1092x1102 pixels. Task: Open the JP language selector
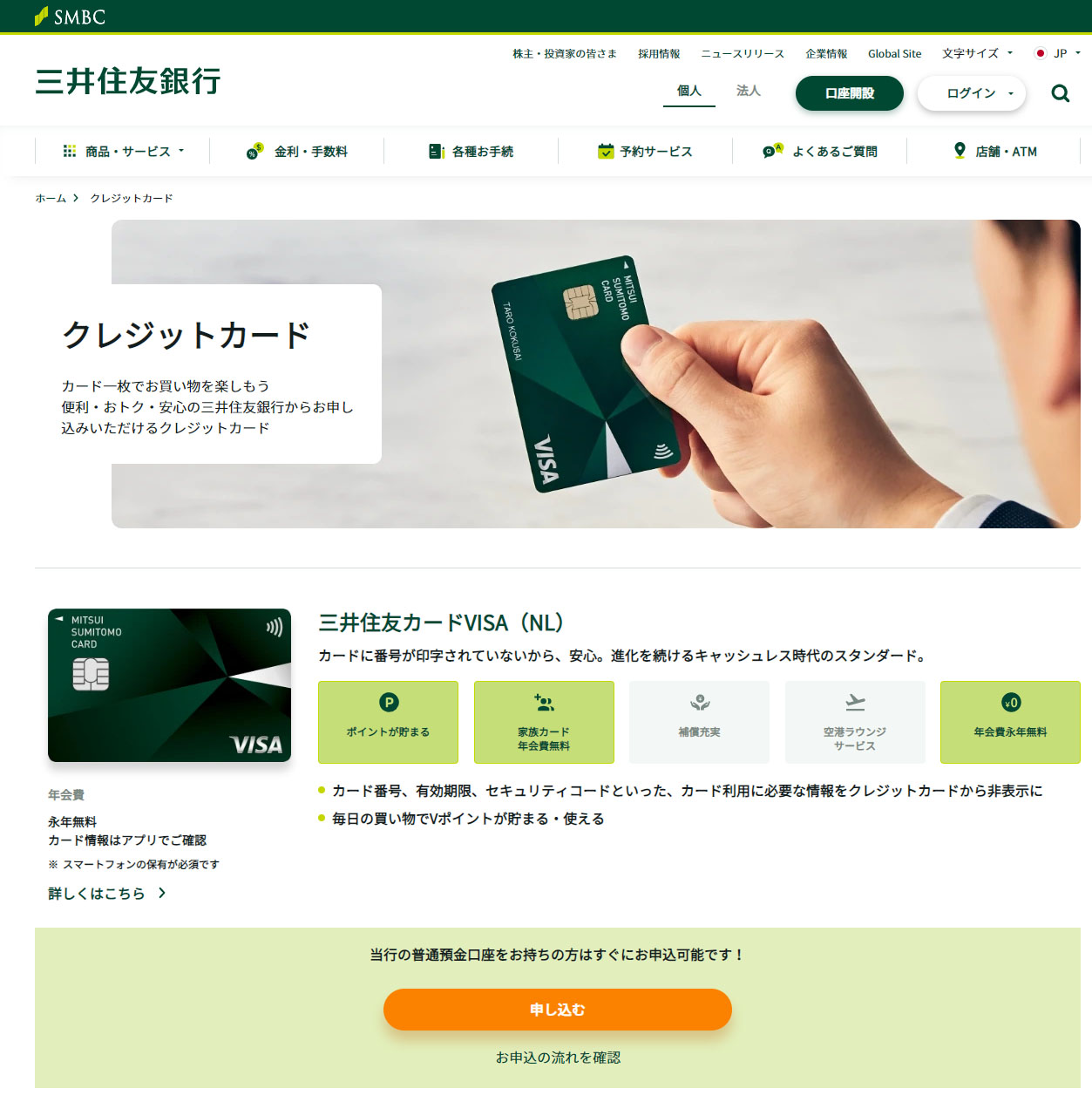click(1058, 53)
